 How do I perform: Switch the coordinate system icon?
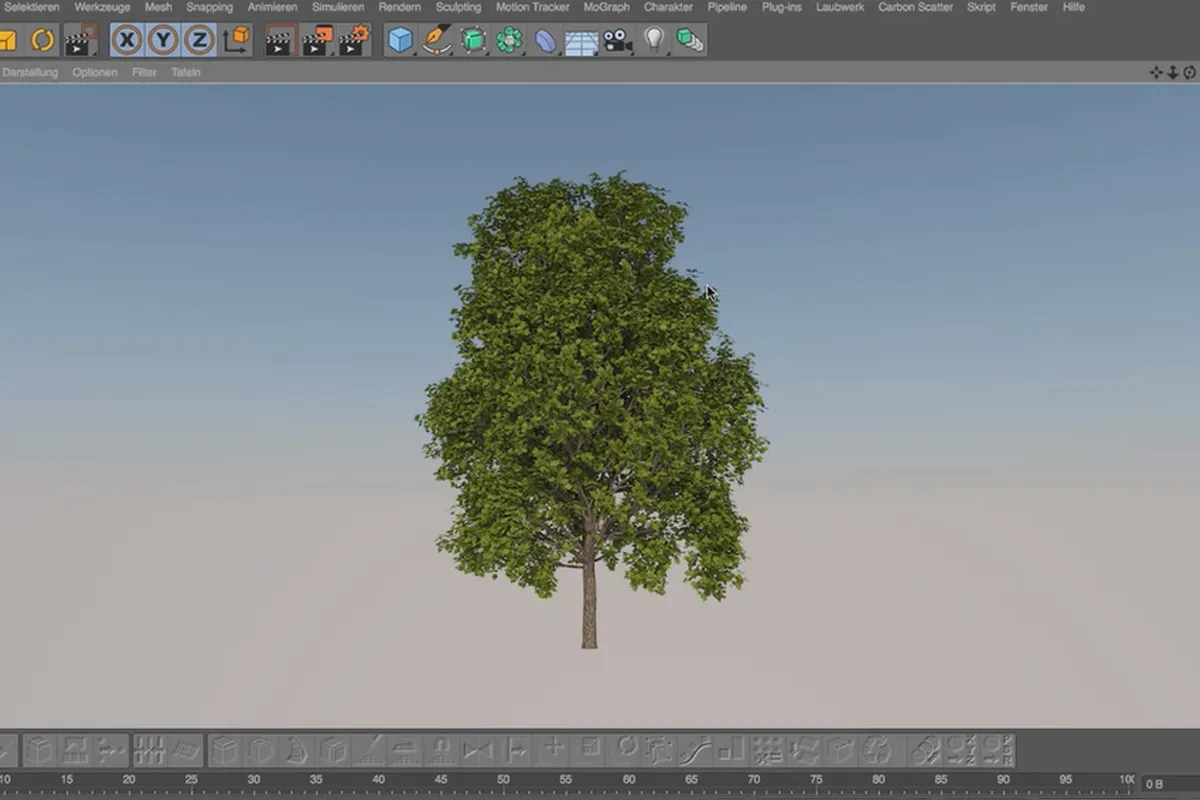[x=237, y=40]
